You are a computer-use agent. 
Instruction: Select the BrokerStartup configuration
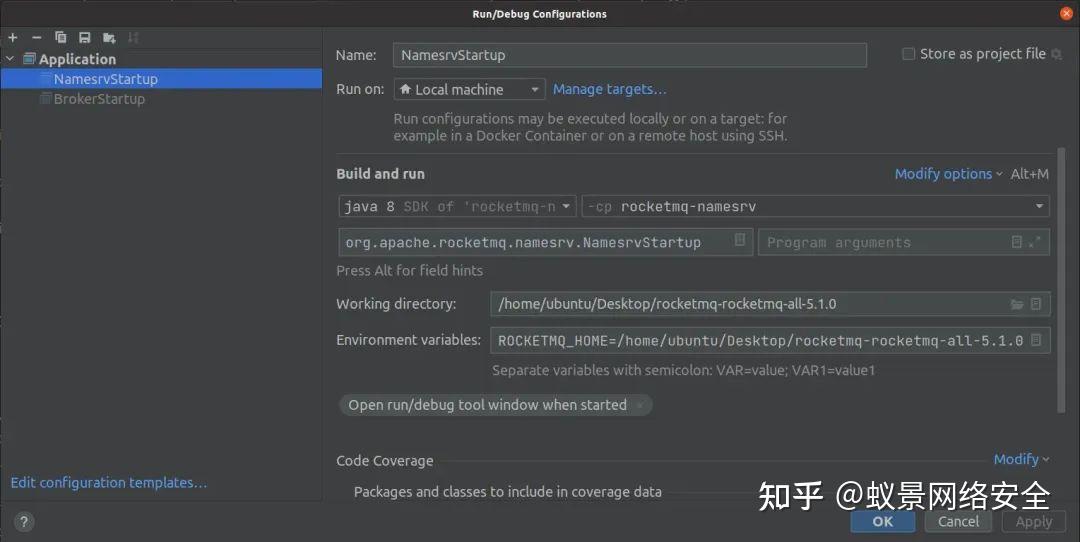[x=161, y=98]
